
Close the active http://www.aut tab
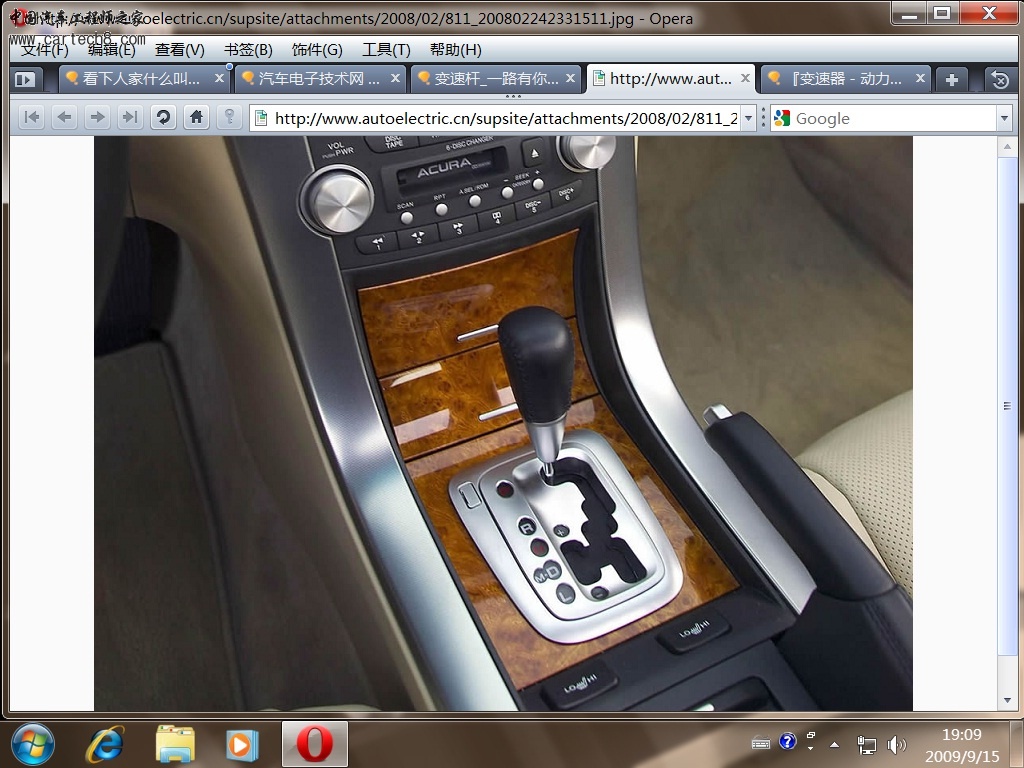(745, 78)
